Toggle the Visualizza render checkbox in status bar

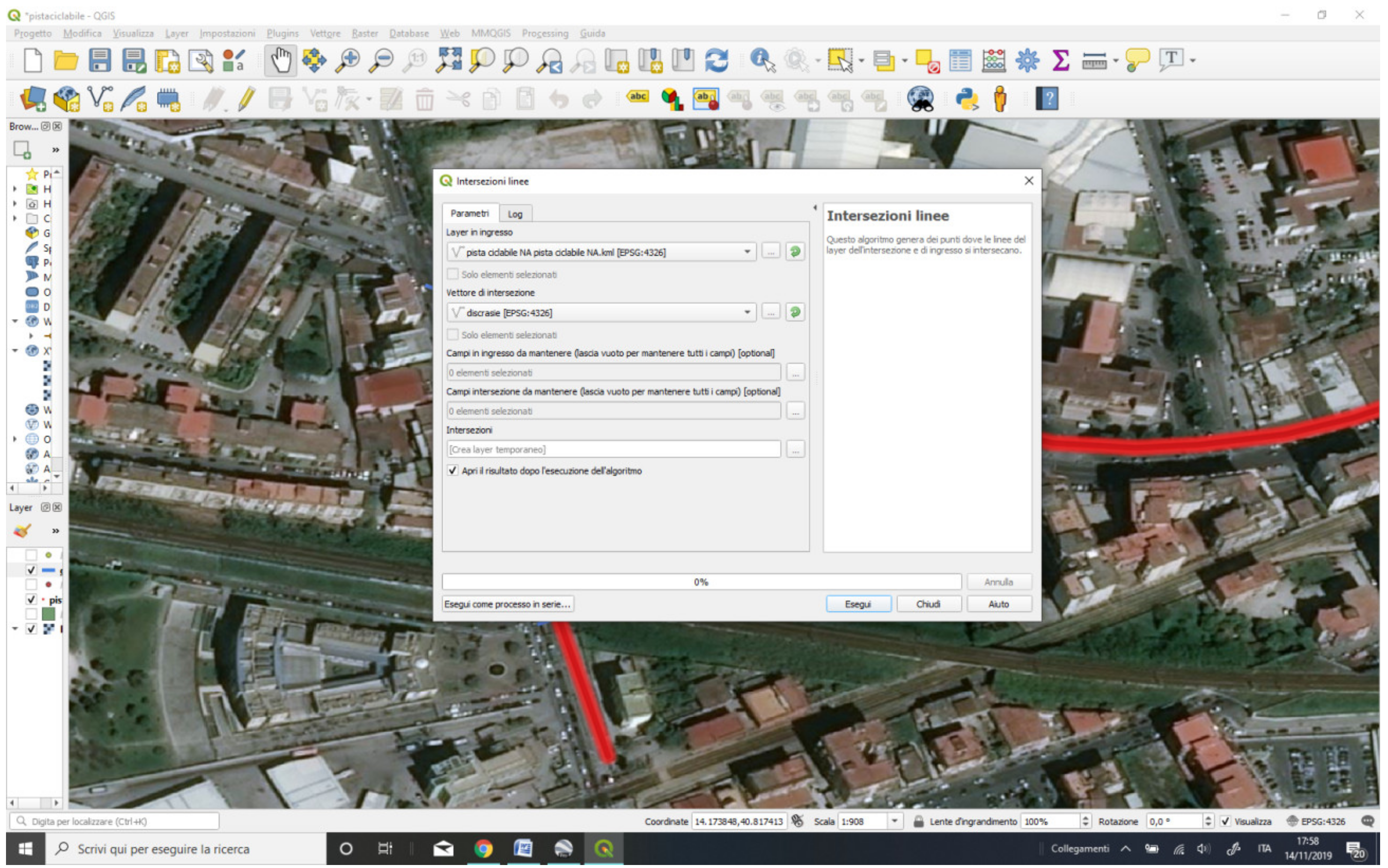[x=1225, y=821]
